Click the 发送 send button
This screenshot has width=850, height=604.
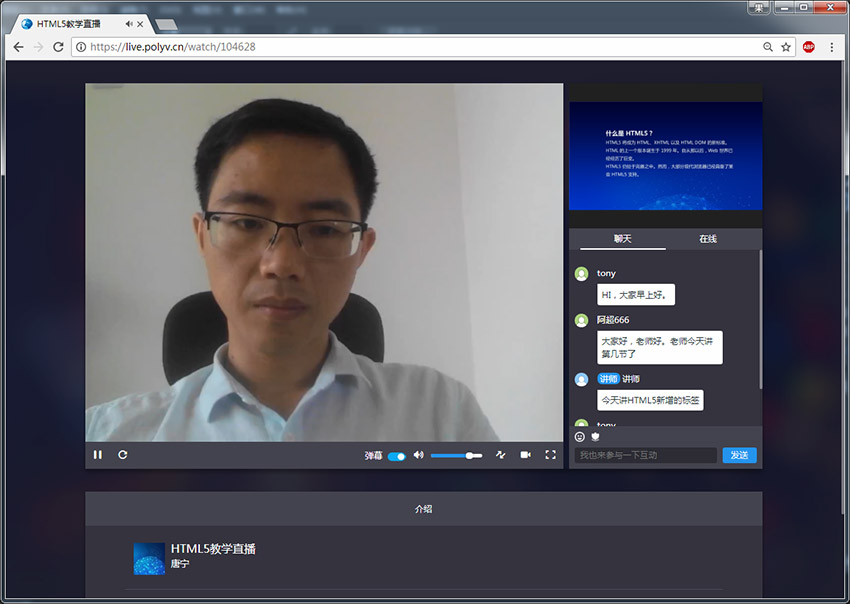click(x=739, y=456)
